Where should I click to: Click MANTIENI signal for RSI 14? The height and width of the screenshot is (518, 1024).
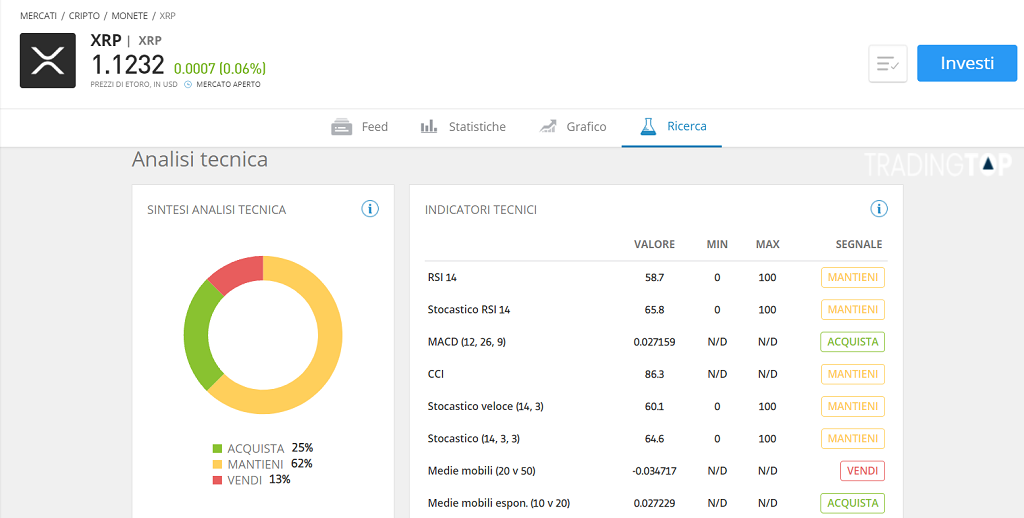tap(852, 278)
